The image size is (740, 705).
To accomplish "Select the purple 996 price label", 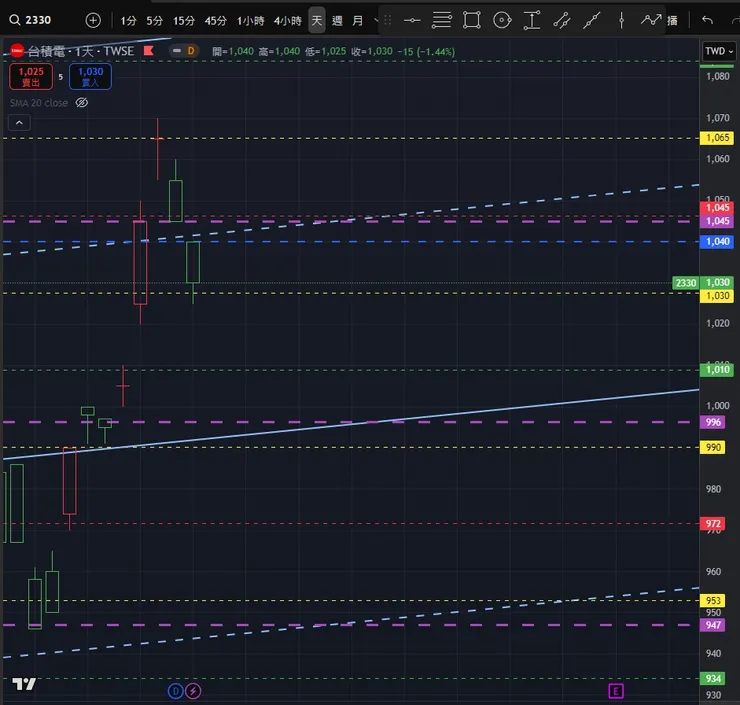I will 713,422.
